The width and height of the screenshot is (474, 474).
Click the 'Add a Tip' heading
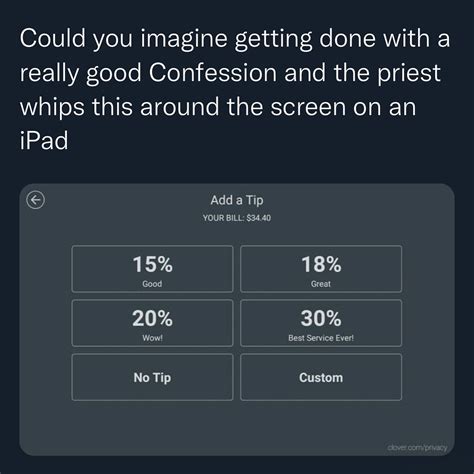(x=237, y=200)
